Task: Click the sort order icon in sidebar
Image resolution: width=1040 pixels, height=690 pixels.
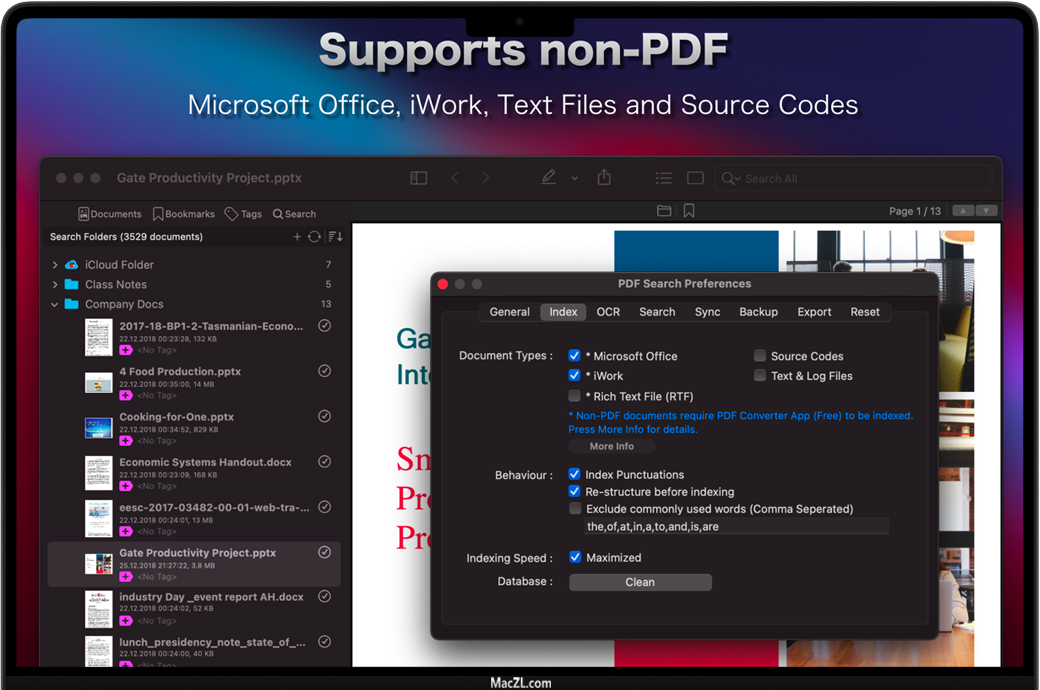Action: [x=335, y=237]
